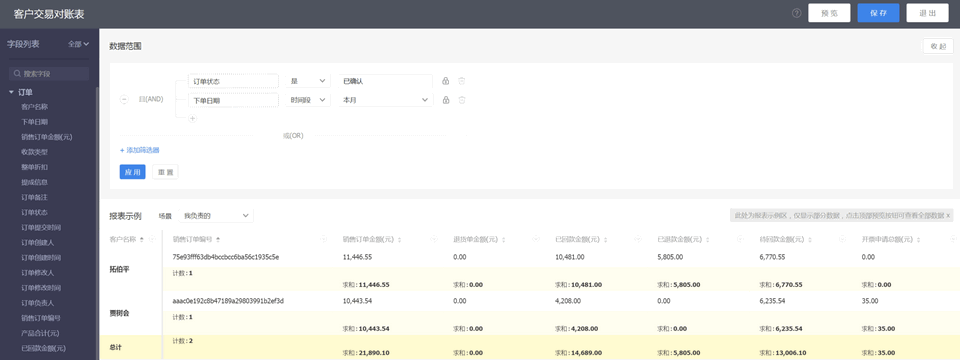
Task: Click order number aaac0e192c8b47189a29803991b2ef3d
Action: (x=228, y=301)
